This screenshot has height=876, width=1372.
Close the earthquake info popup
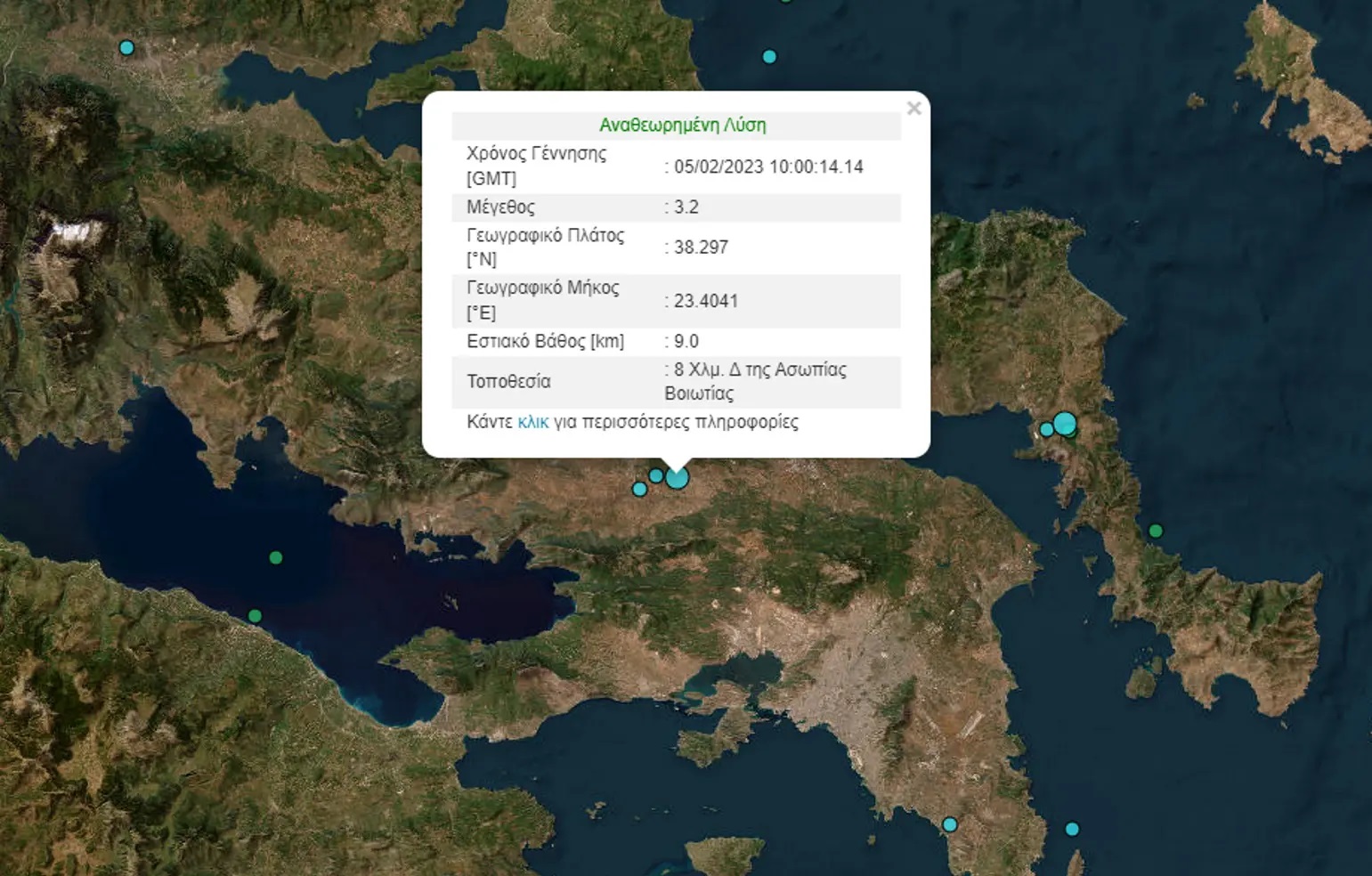913,109
